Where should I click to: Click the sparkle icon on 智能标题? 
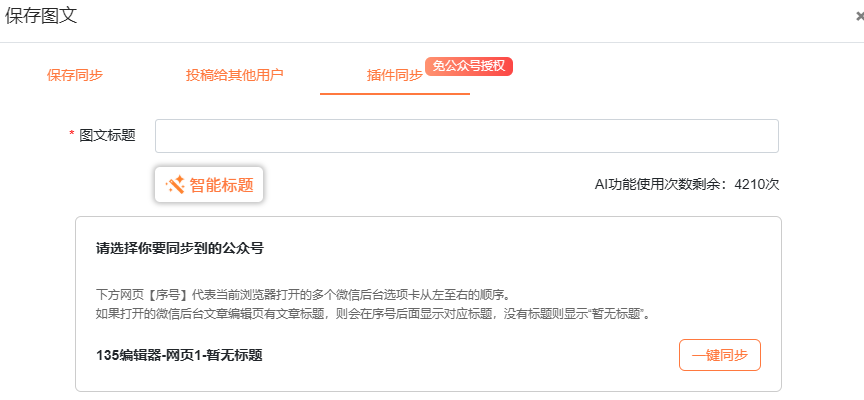(175, 184)
